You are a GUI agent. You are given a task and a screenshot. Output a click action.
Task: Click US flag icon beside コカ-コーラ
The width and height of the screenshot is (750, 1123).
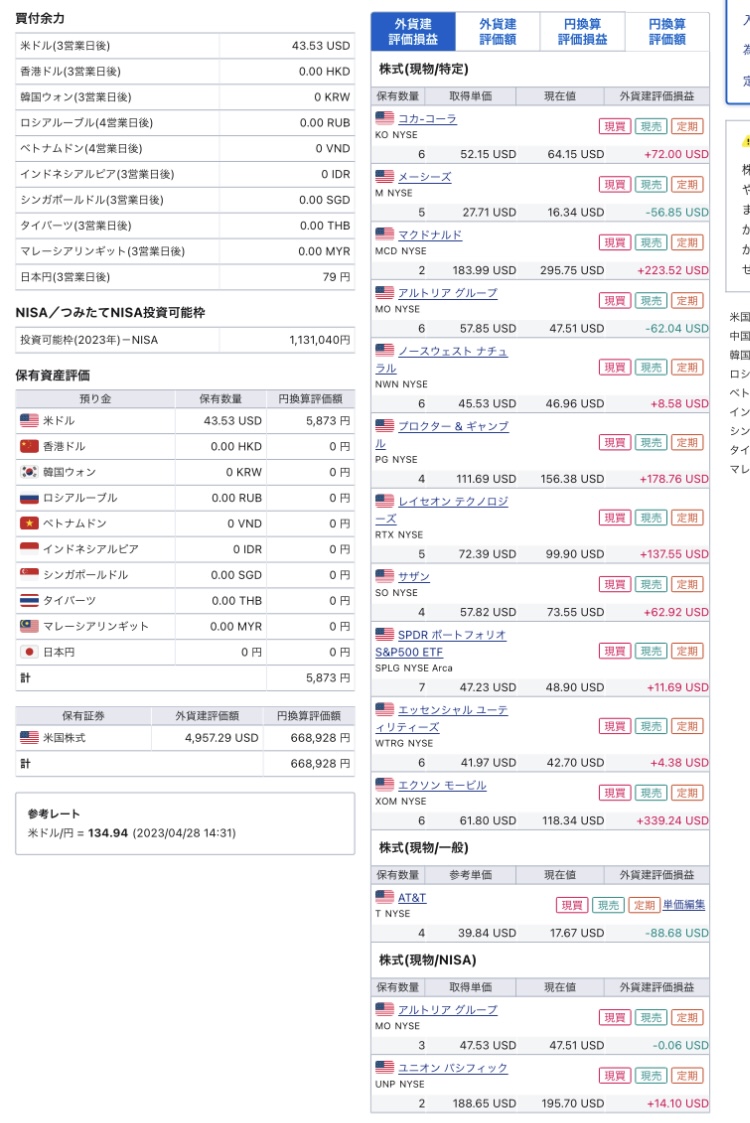point(385,117)
